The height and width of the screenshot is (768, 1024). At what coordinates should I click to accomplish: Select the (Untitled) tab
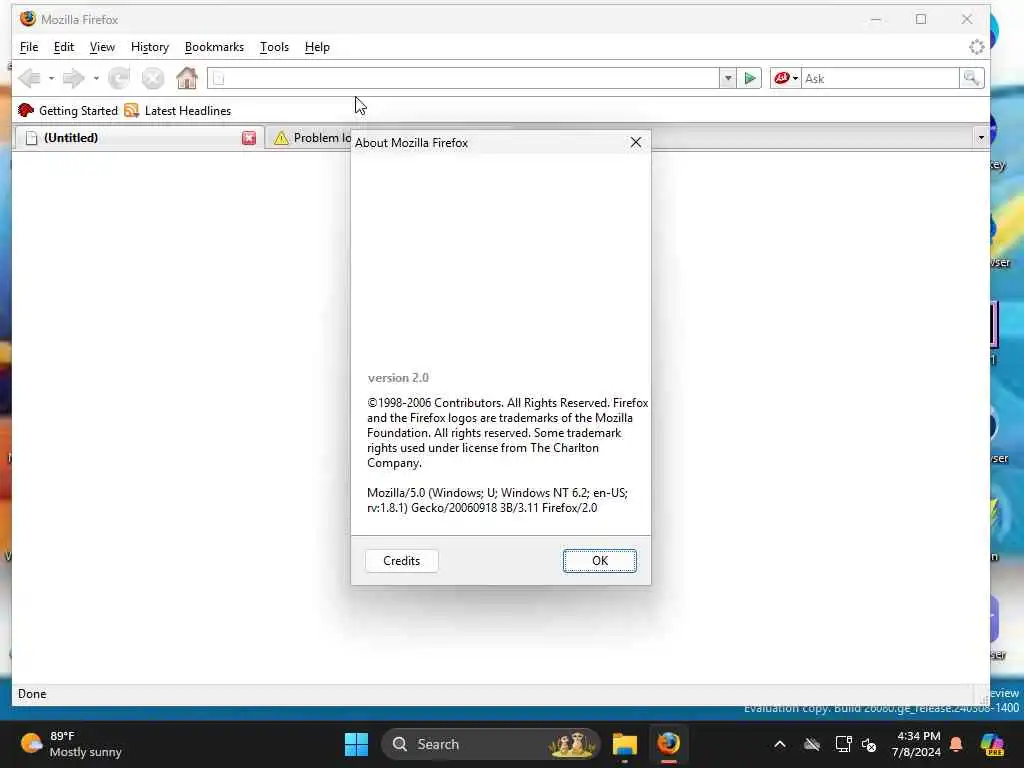point(138,138)
